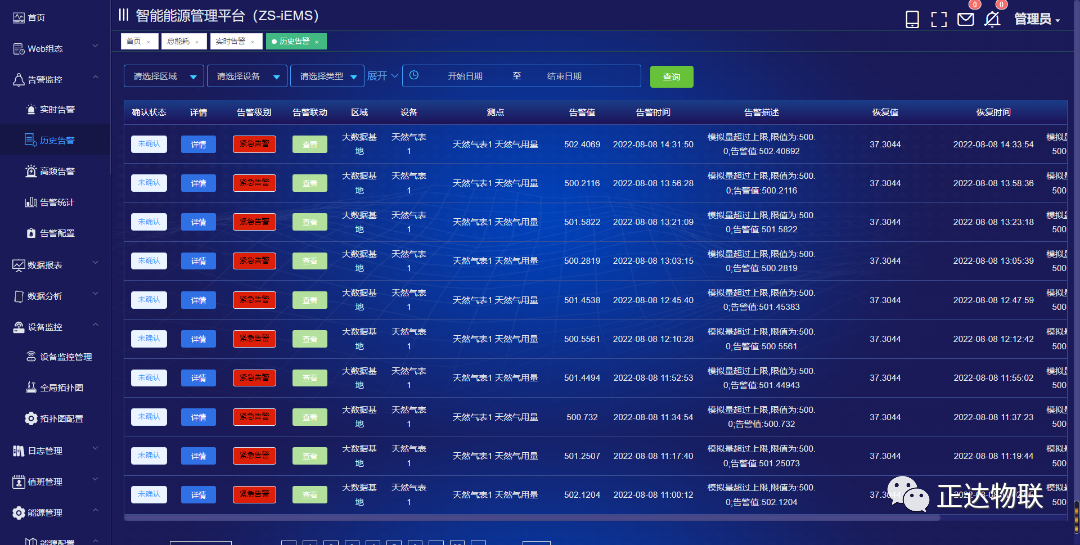This screenshot has width=1080, height=545.
Task: Open 拓扑图配置 gear item
Action: 54,419
